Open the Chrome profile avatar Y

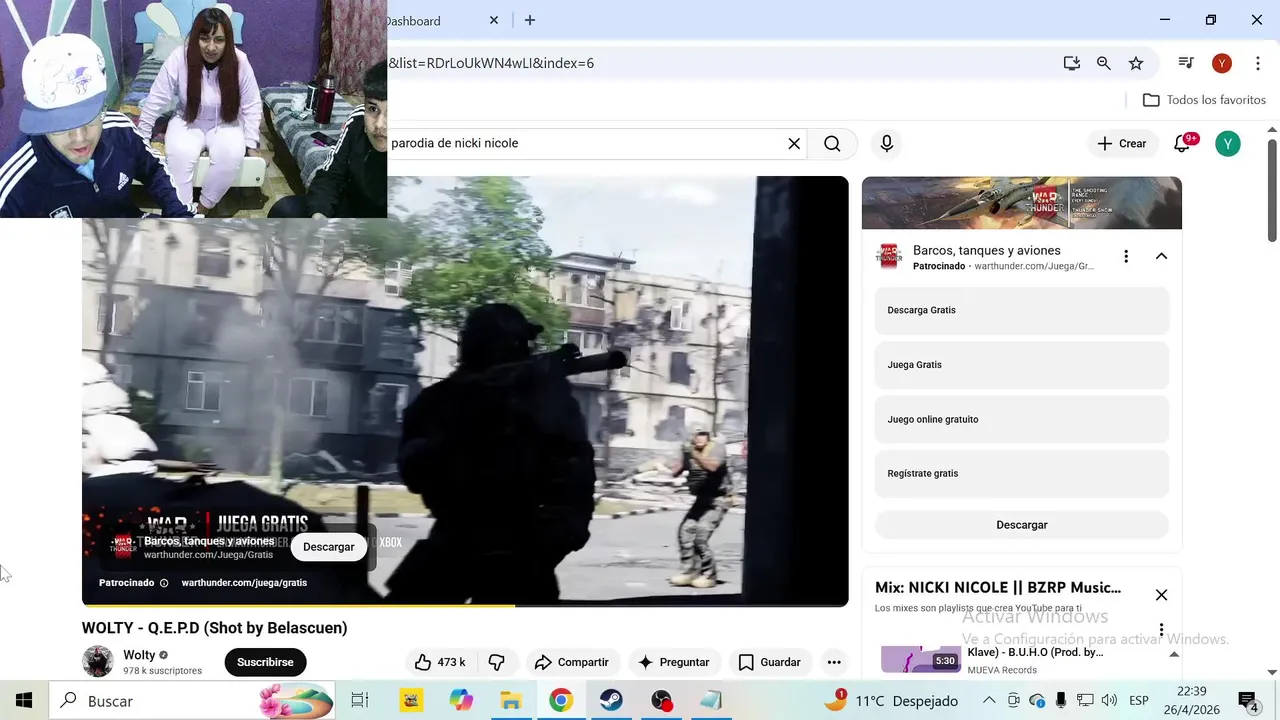click(1221, 63)
